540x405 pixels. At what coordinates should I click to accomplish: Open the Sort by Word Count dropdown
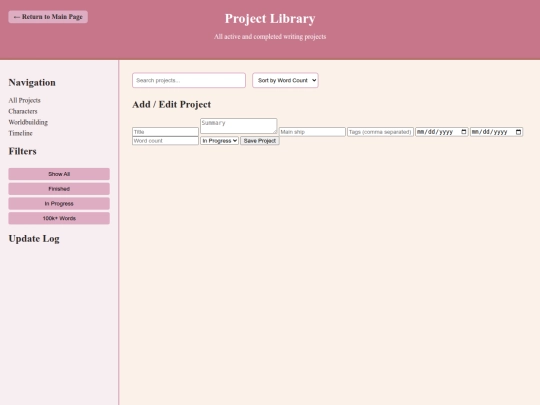285,80
